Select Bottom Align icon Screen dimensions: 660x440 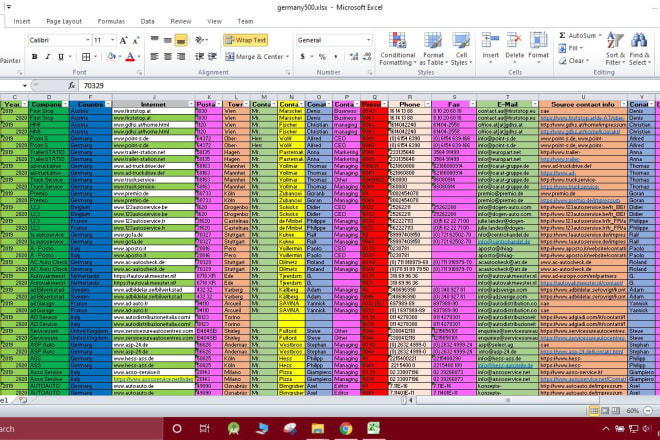click(181, 40)
